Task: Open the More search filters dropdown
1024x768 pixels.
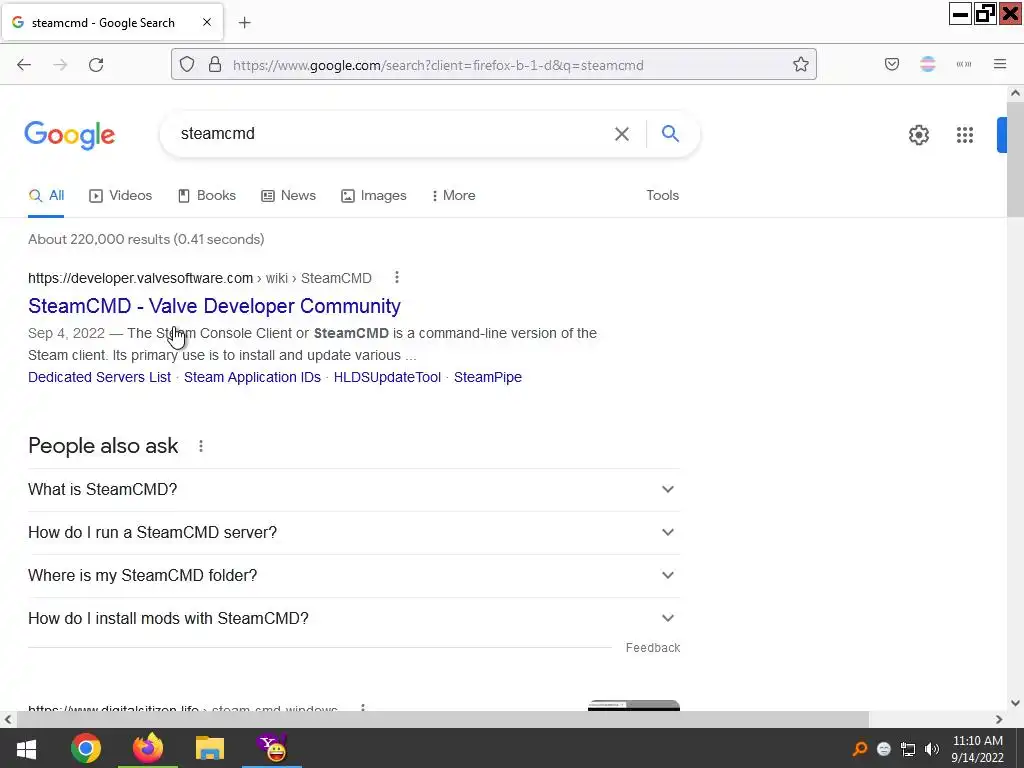Action: pyautogui.click(x=453, y=195)
